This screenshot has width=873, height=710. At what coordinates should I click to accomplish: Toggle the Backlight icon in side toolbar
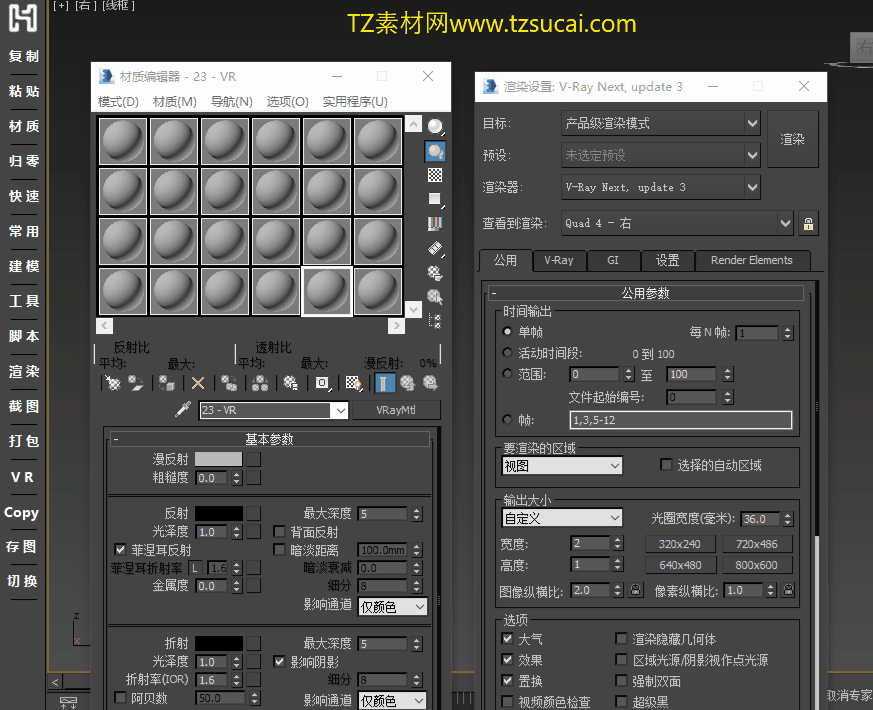435,152
